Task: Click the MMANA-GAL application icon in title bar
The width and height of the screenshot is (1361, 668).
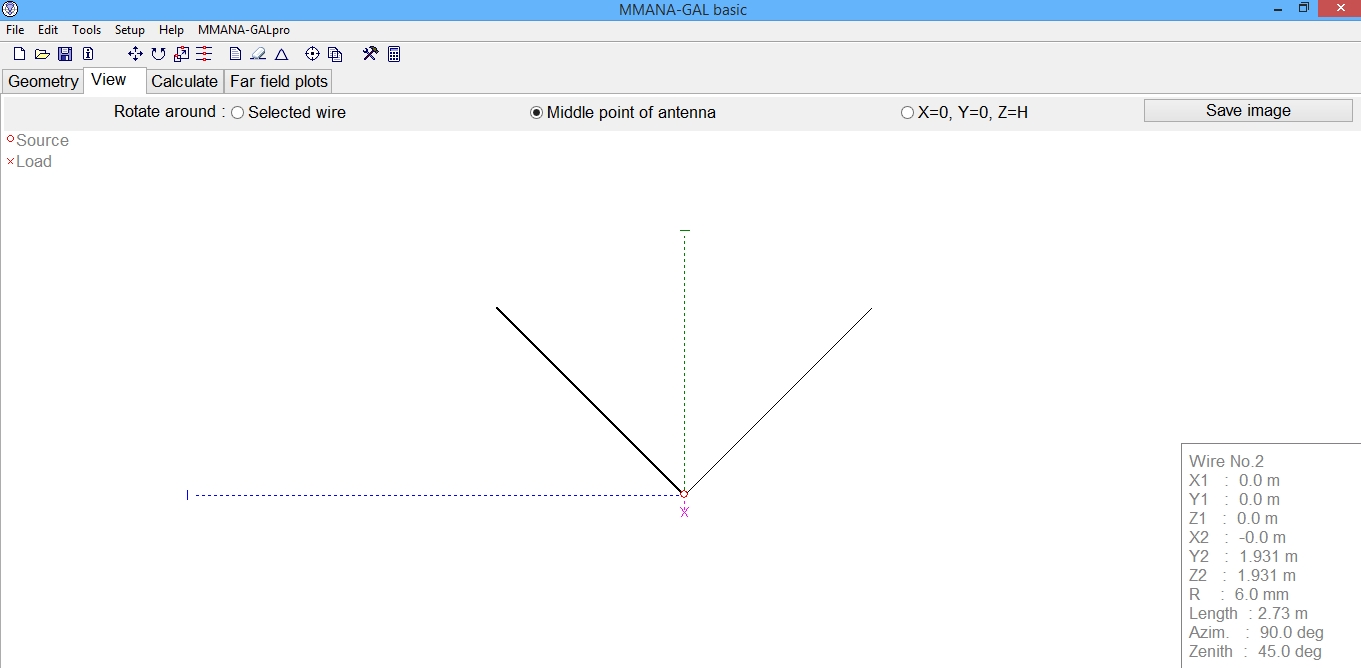Action: [11, 10]
